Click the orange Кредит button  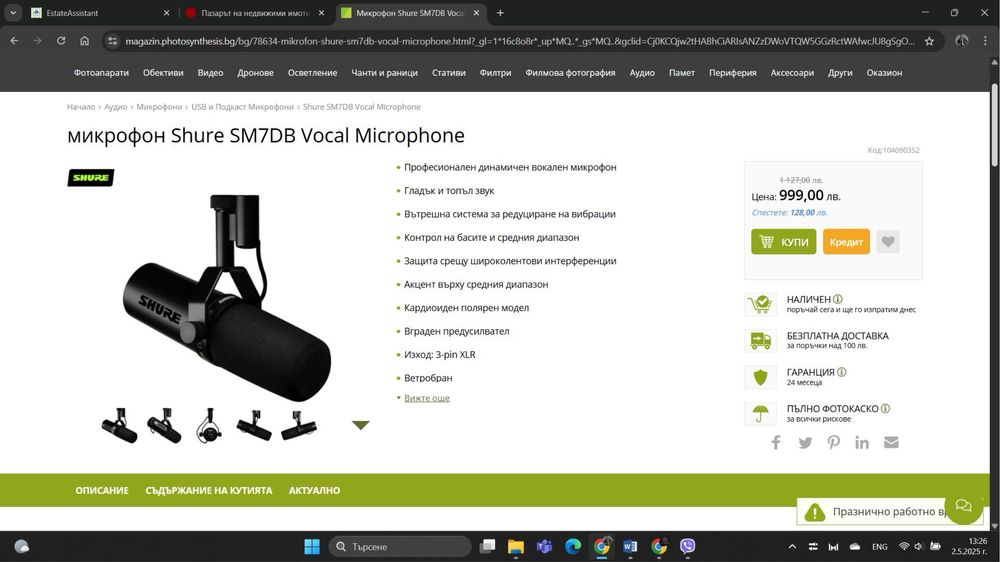pyautogui.click(x=846, y=242)
